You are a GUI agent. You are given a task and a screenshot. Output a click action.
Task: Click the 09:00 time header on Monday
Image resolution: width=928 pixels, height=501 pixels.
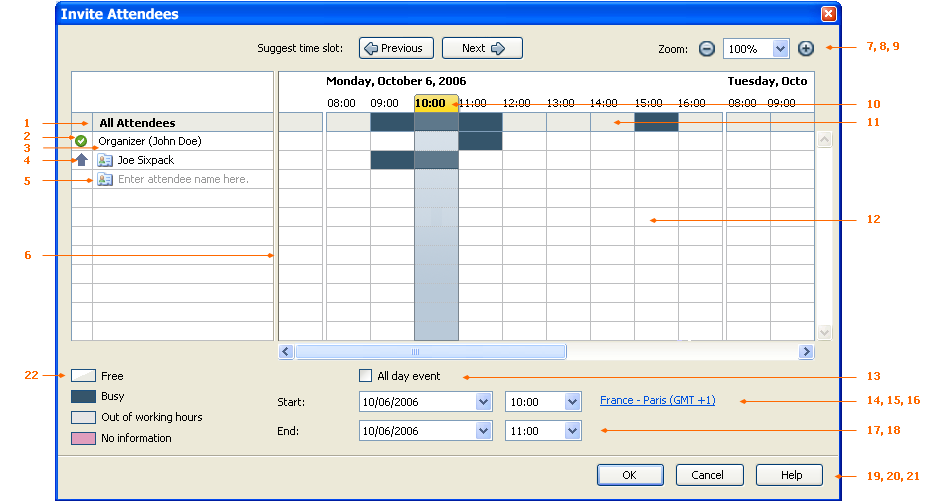click(384, 103)
